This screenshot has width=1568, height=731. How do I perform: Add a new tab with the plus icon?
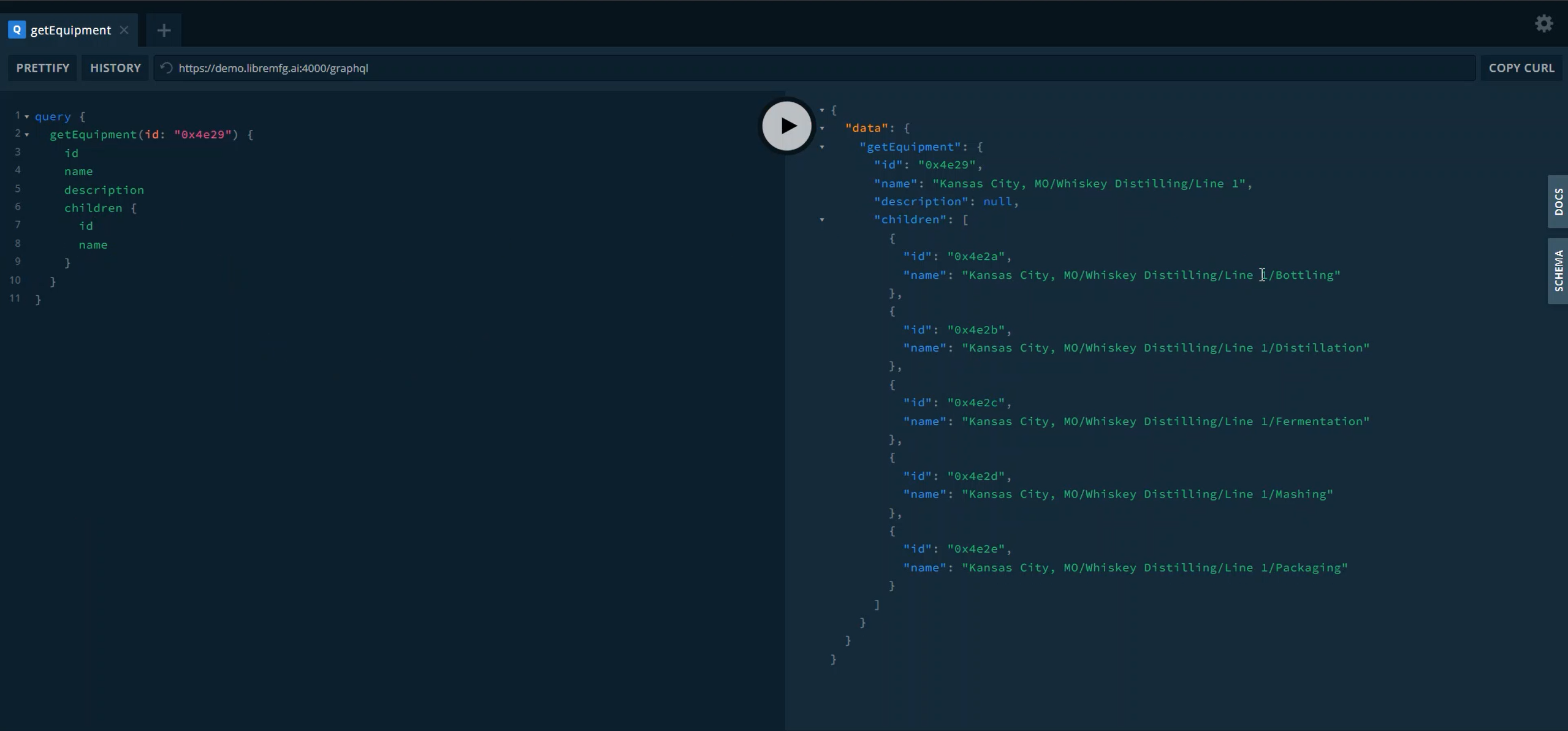pyautogui.click(x=164, y=30)
